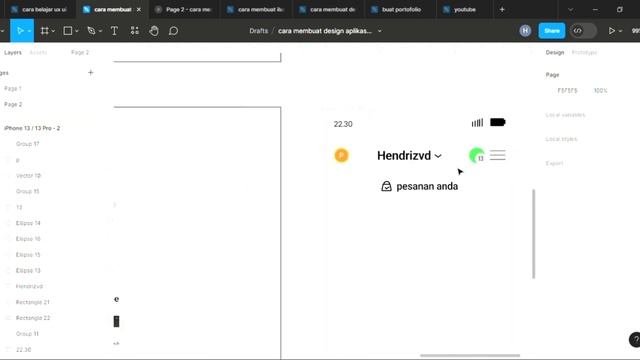Open file name dropdown chevron
640x360 pixels.
(380, 31)
